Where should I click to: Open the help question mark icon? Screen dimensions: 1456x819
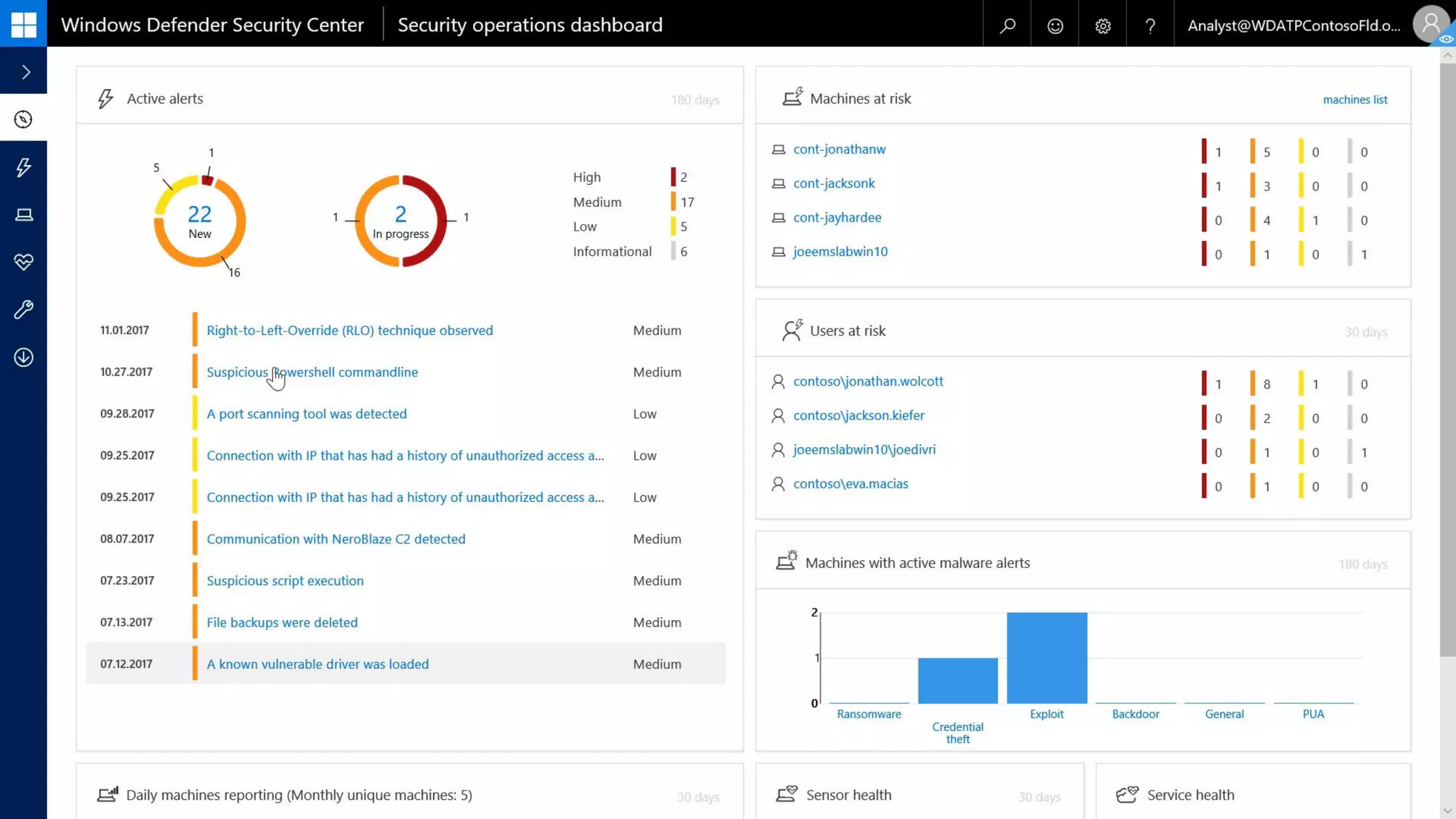1150,26
